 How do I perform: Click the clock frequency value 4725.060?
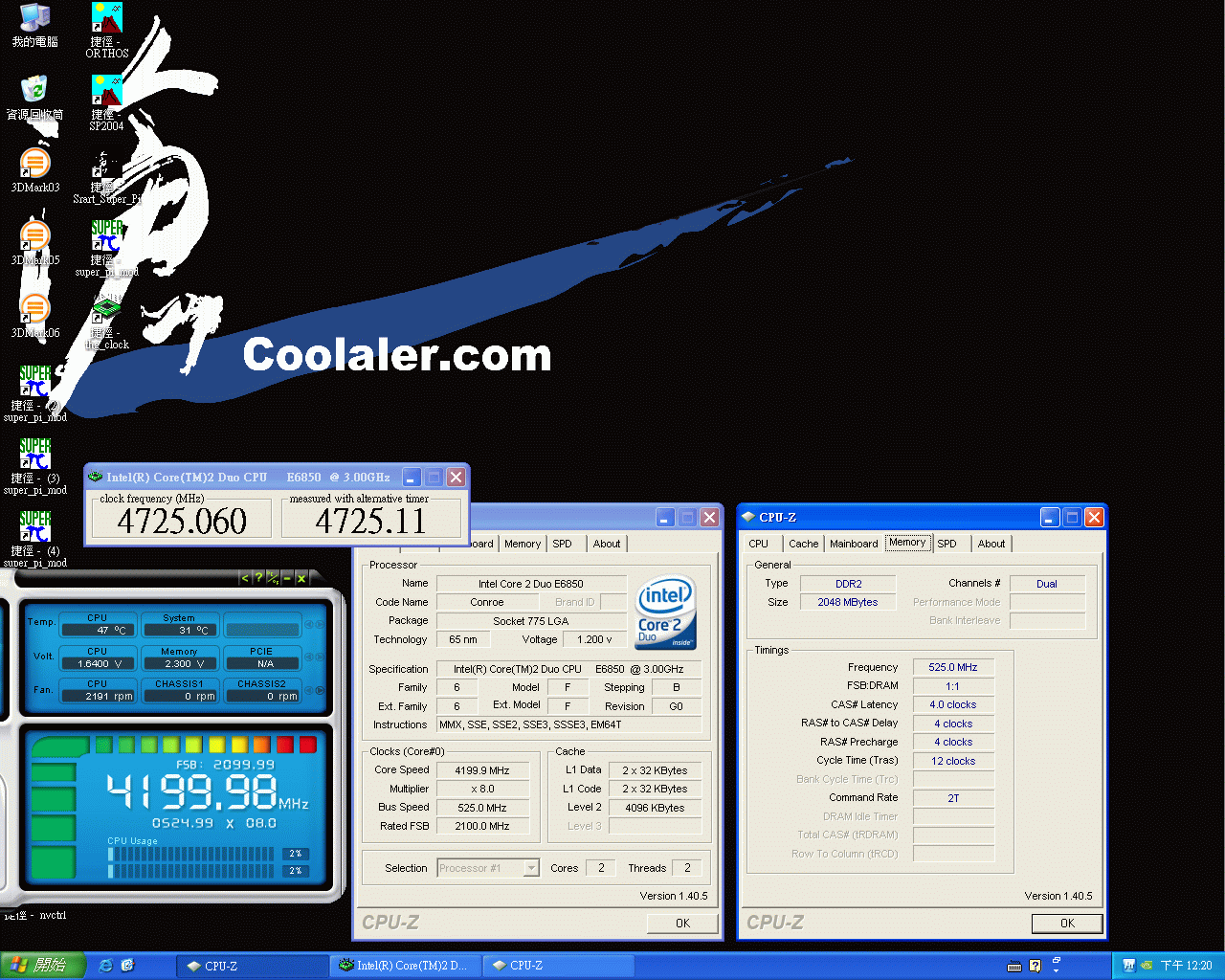tap(182, 522)
